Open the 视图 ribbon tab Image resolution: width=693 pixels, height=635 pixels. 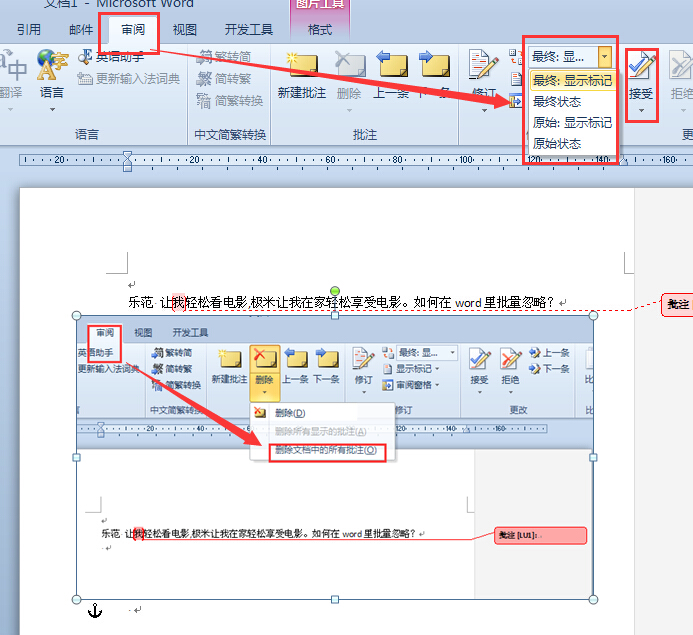(x=184, y=30)
